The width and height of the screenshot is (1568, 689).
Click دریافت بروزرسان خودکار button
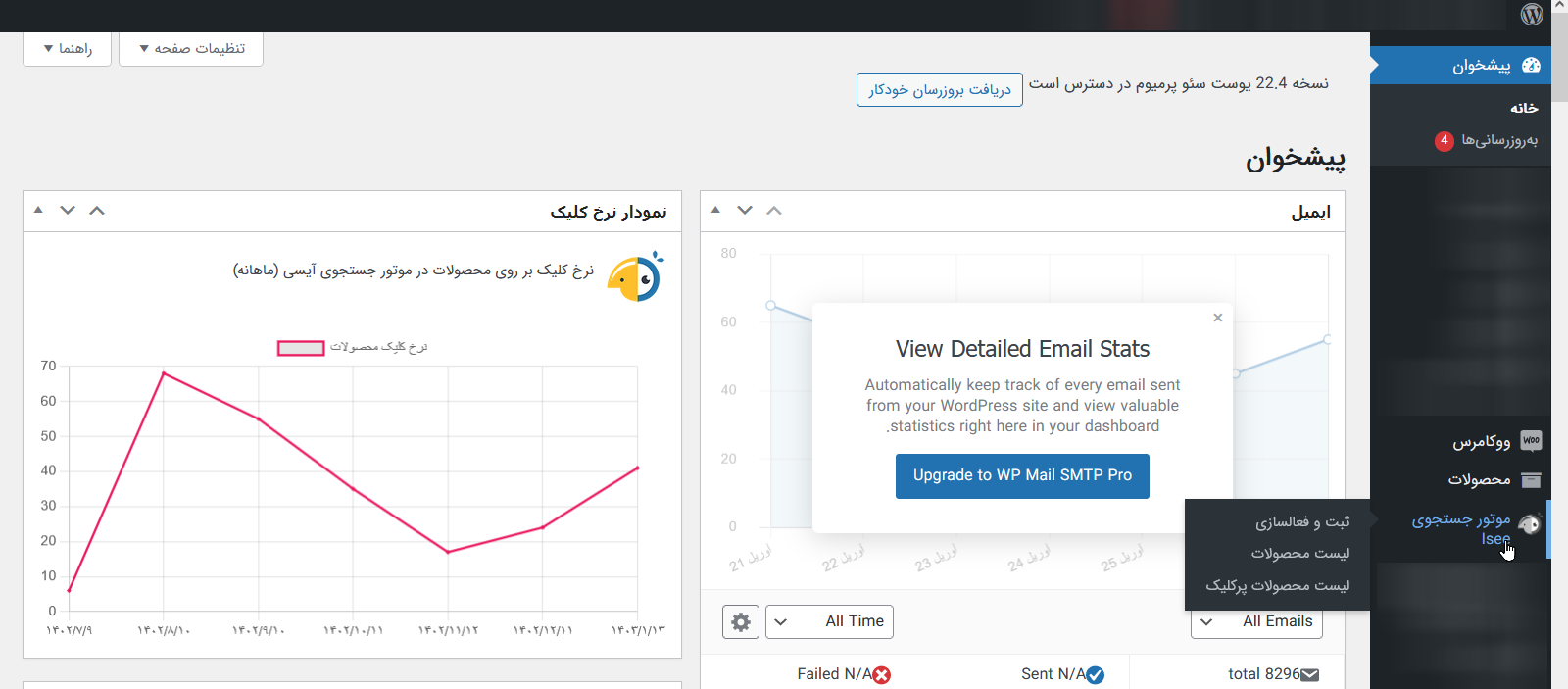(939, 89)
